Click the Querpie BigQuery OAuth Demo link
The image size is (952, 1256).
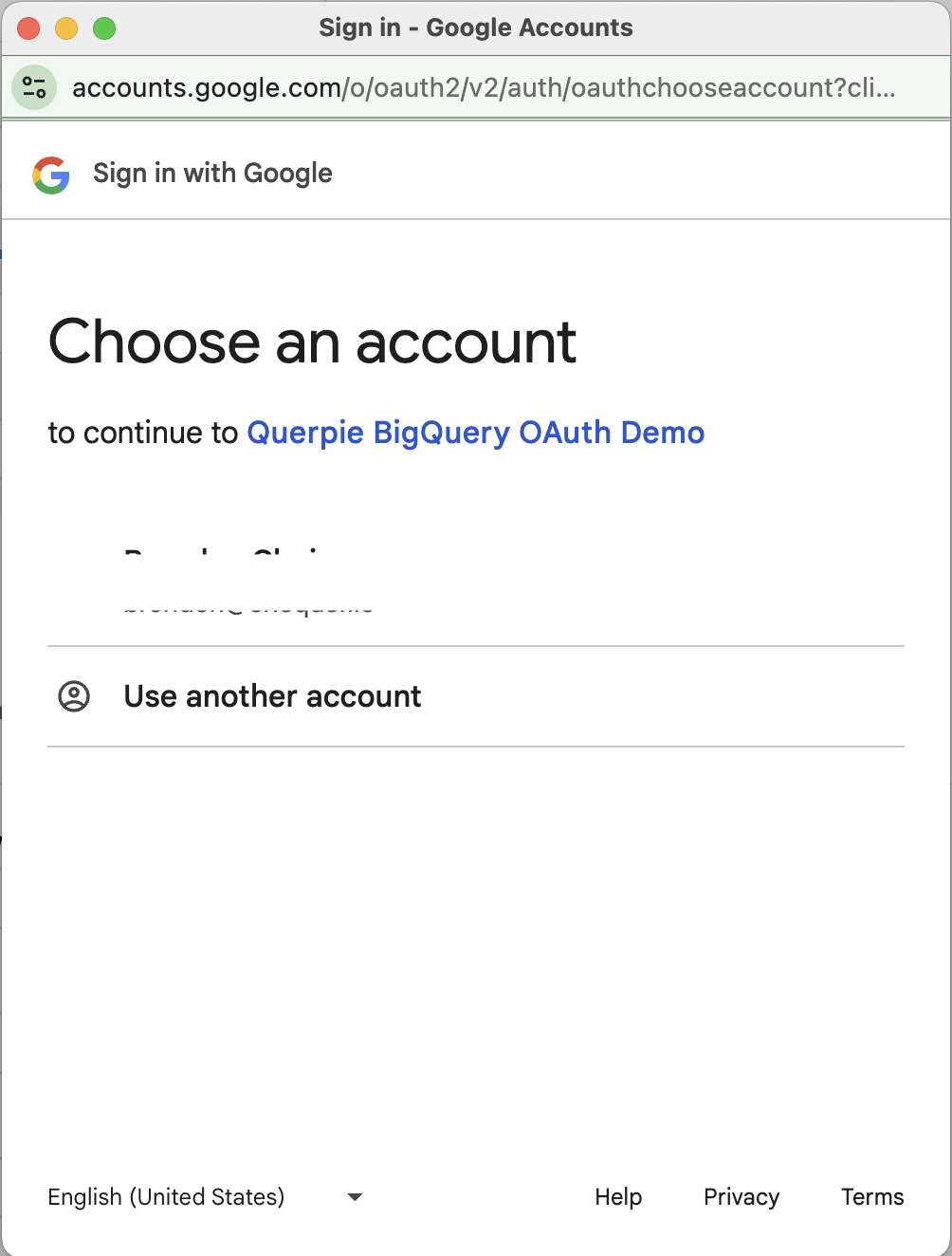[x=475, y=433]
